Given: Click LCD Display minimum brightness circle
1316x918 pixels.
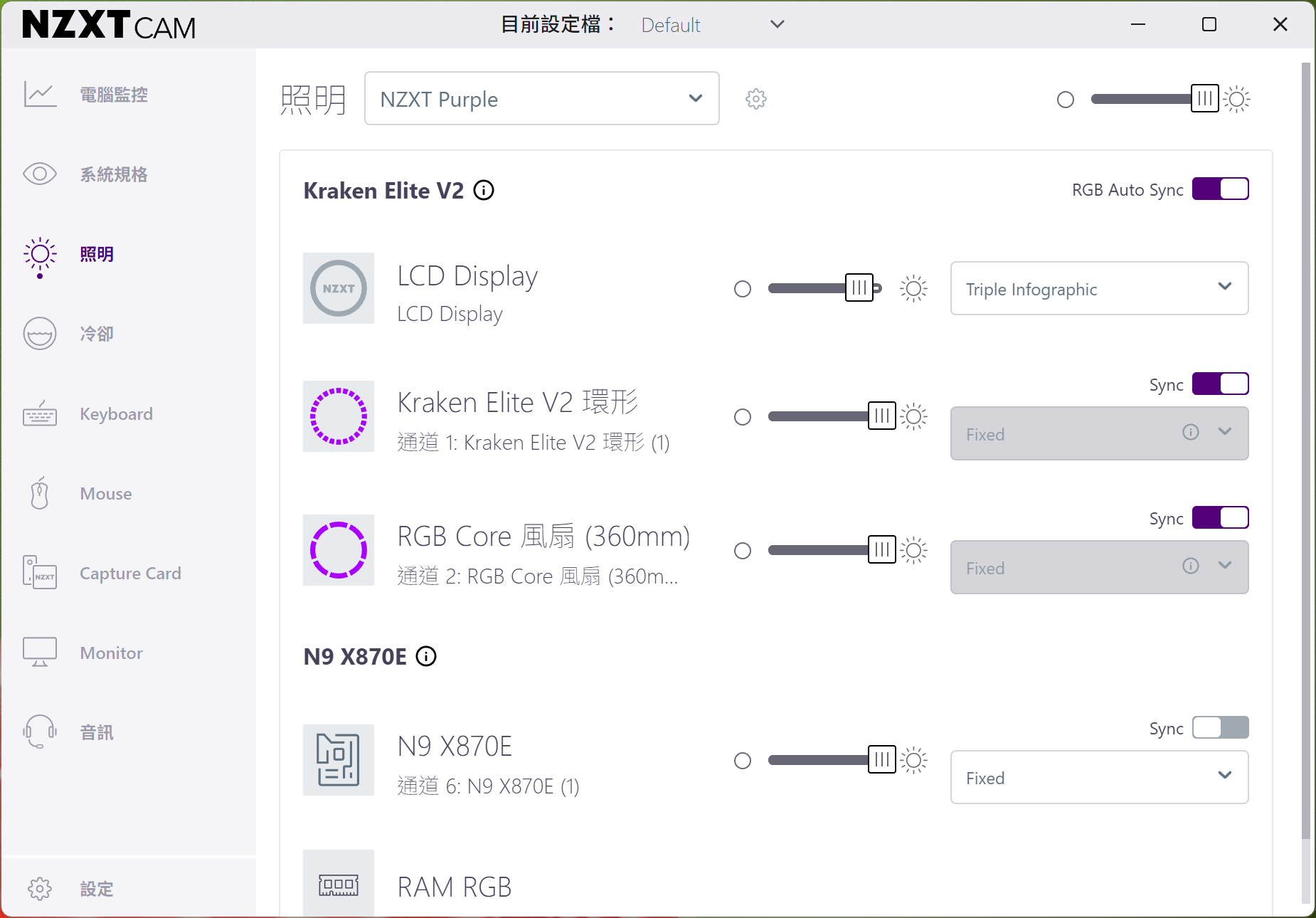Looking at the screenshot, I should pos(743,289).
